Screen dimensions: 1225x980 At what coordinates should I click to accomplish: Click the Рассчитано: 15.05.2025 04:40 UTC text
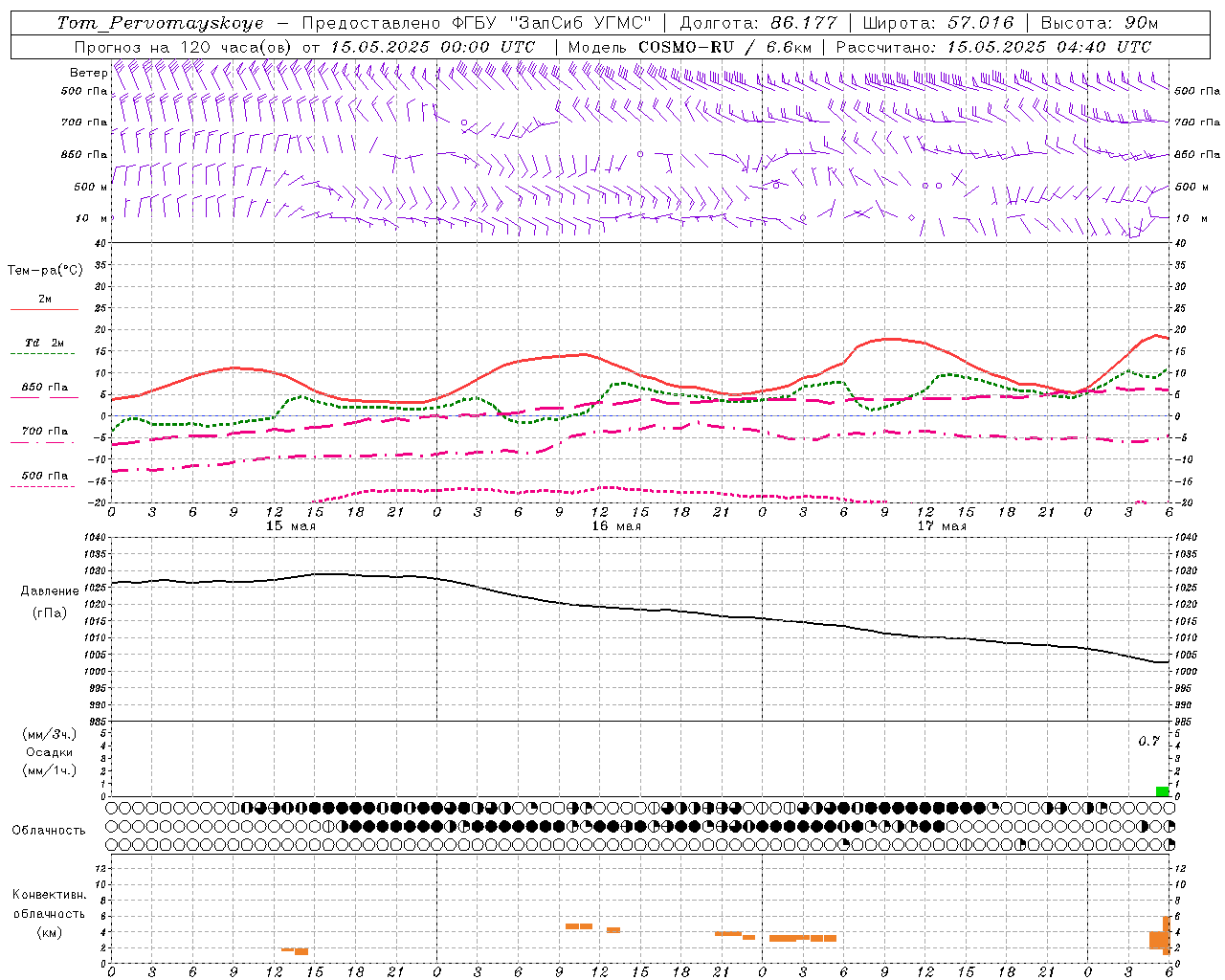click(993, 47)
